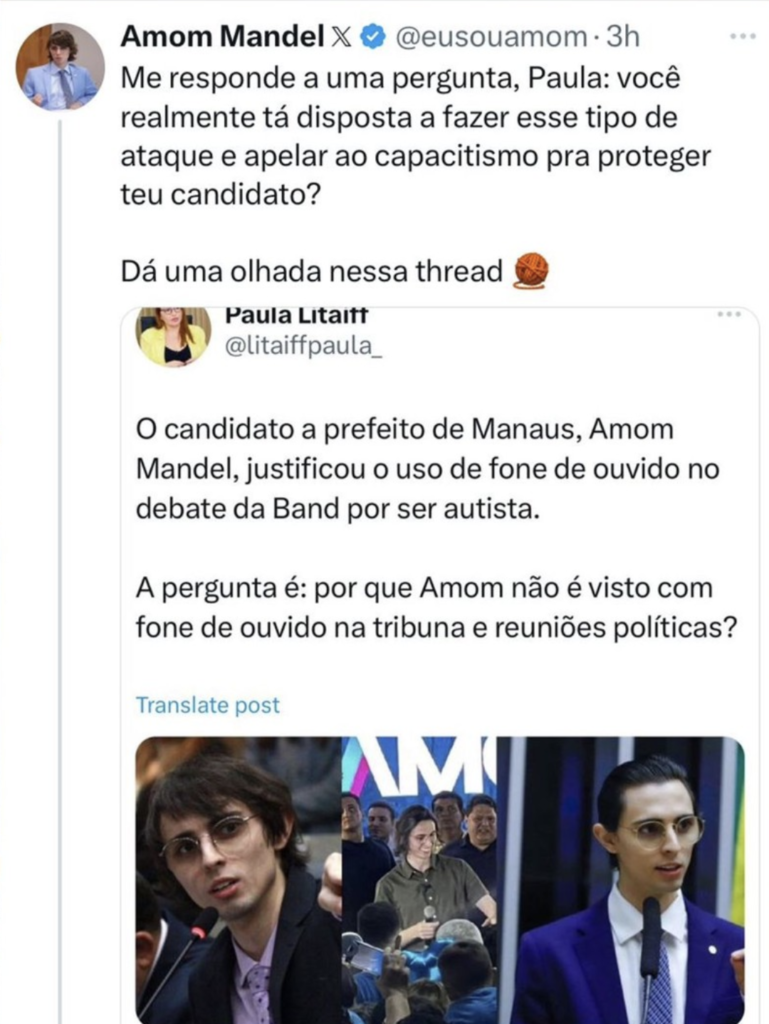769x1024 pixels.
Task: Open left photo of man in glasses
Action: 238,880
